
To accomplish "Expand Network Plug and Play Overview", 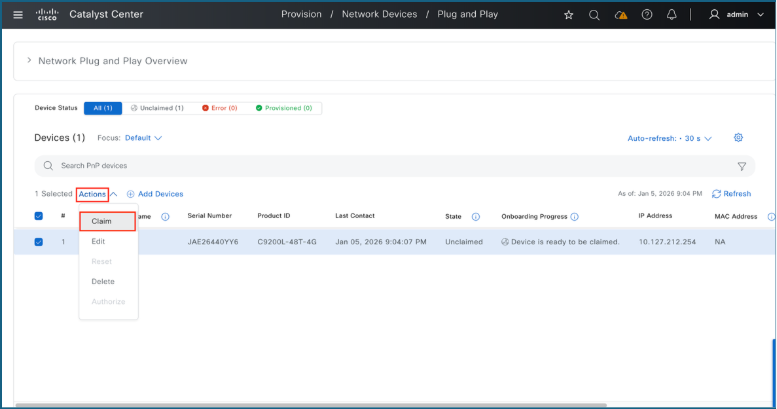I will [29, 60].
